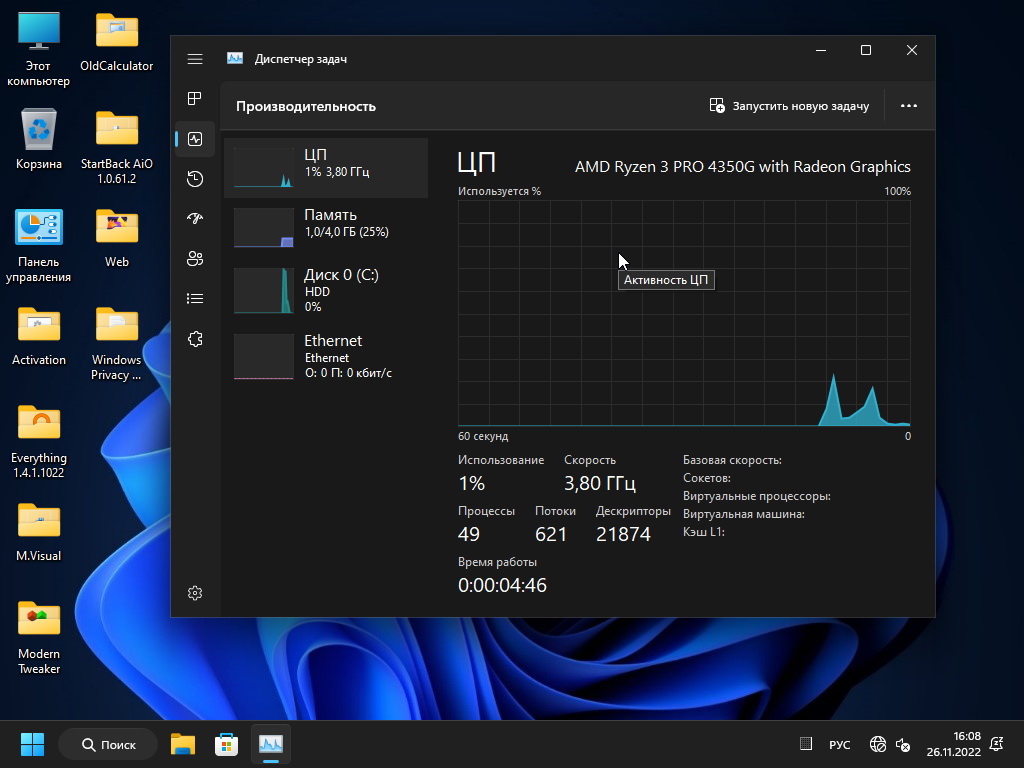The image size is (1024, 768).
Task: Click Run new task button
Action: [x=789, y=106]
